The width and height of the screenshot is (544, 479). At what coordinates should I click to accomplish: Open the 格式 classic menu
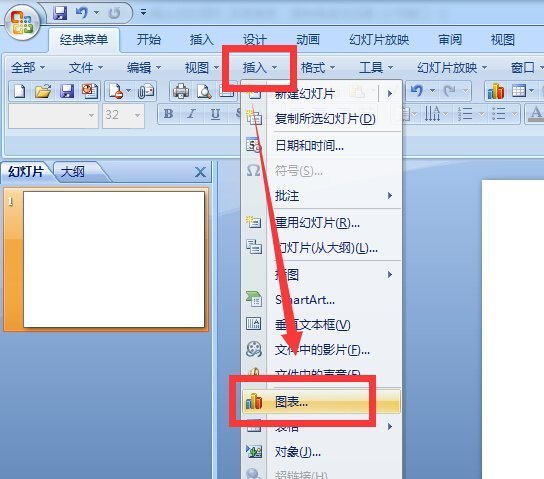pyautogui.click(x=318, y=67)
